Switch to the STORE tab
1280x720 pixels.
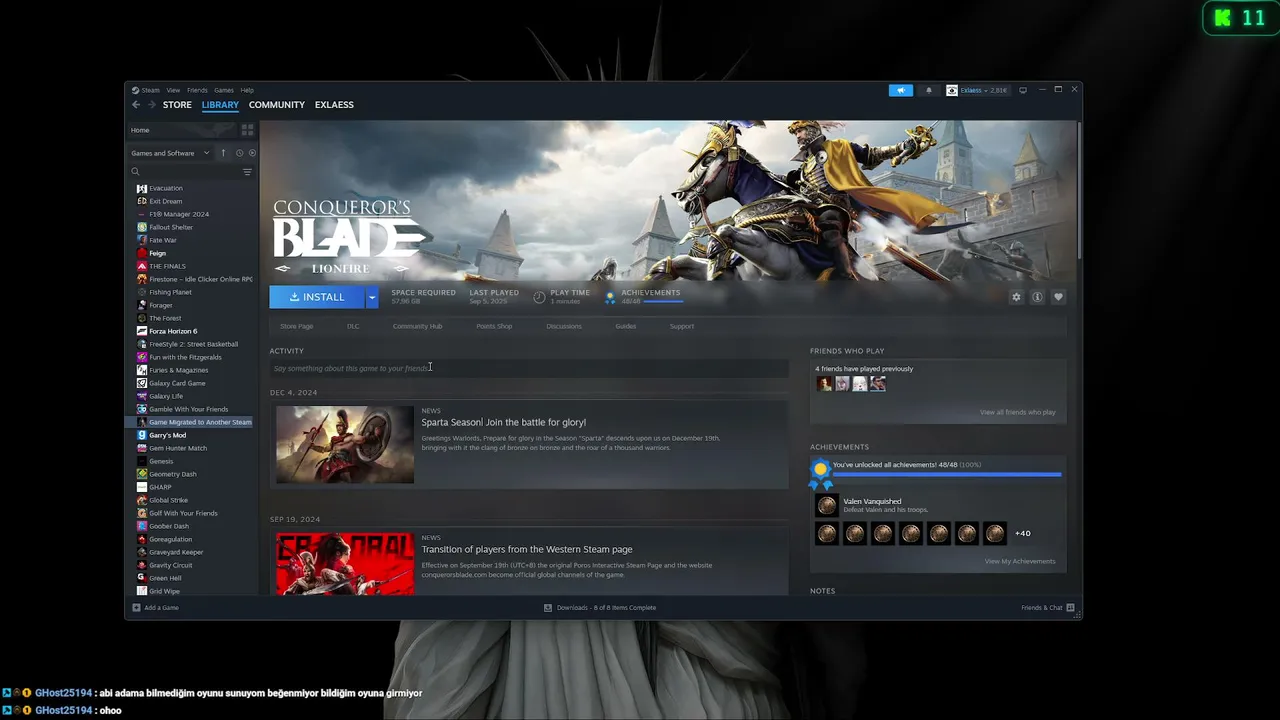click(177, 105)
